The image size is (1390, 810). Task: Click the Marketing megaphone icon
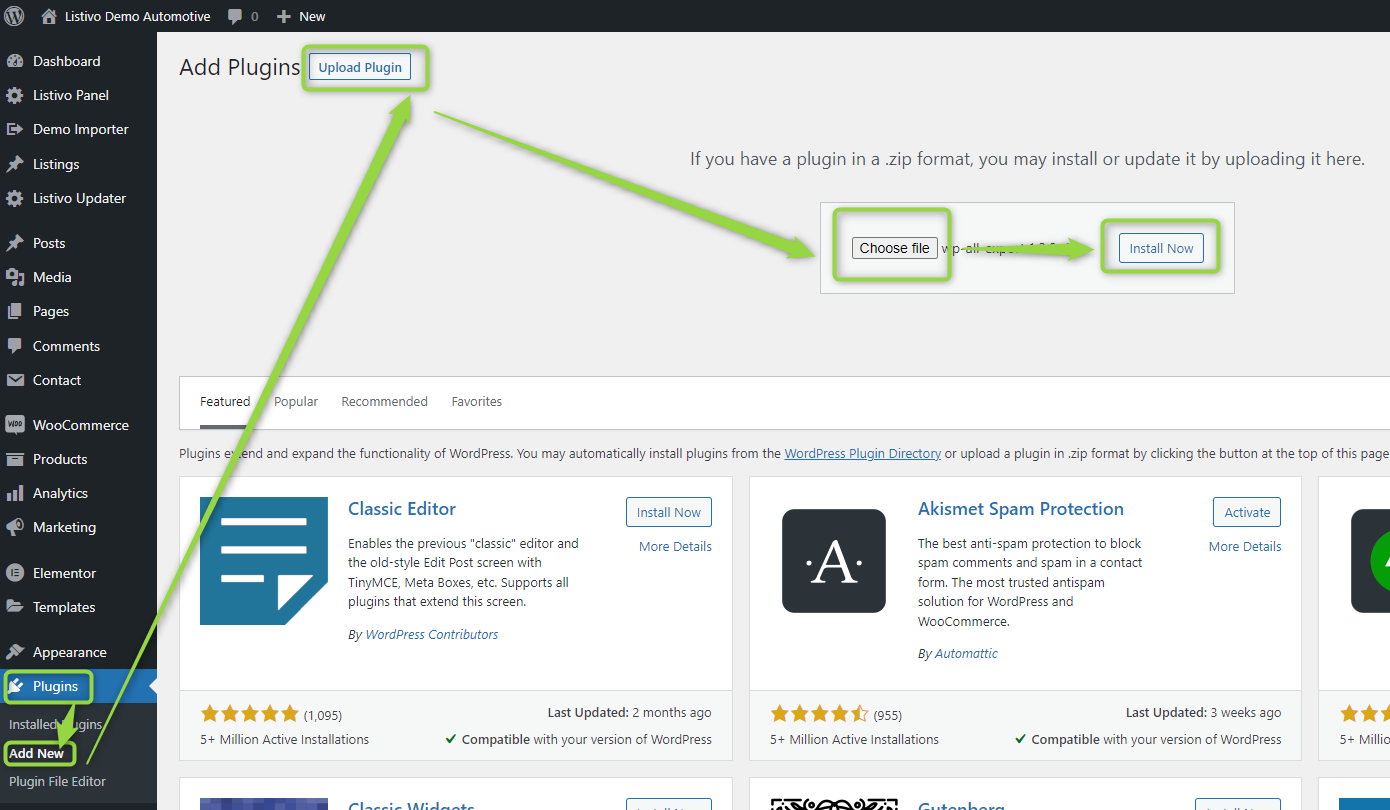pyautogui.click(x=15, y=527)
